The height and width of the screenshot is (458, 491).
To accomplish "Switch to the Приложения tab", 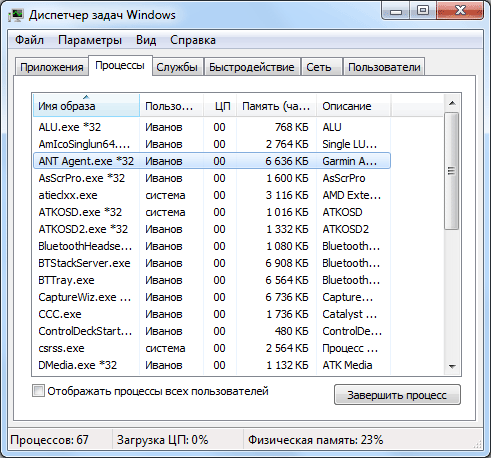I will [52, 67].
